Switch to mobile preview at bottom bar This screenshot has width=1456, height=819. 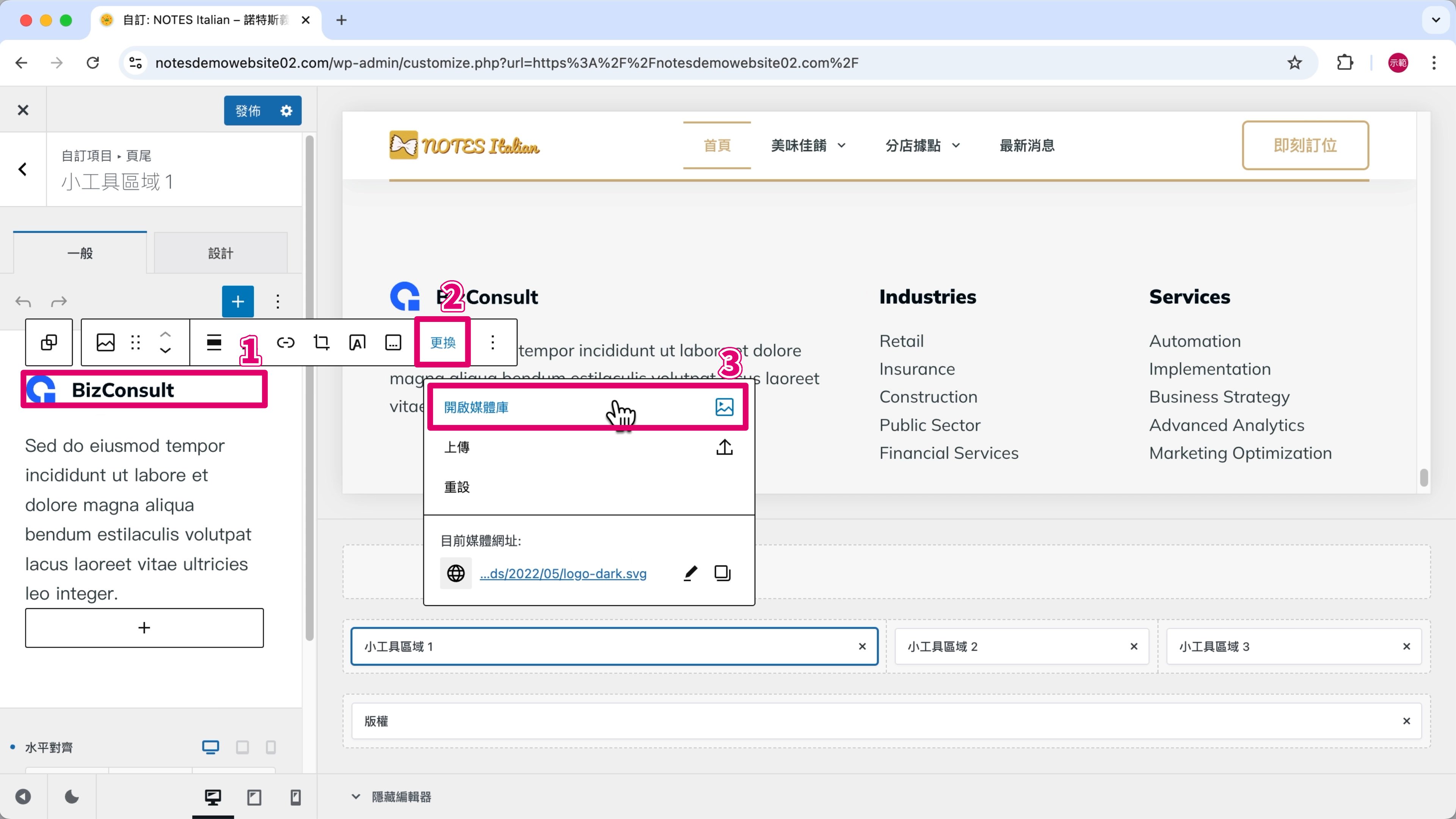[x=295, y=797]
